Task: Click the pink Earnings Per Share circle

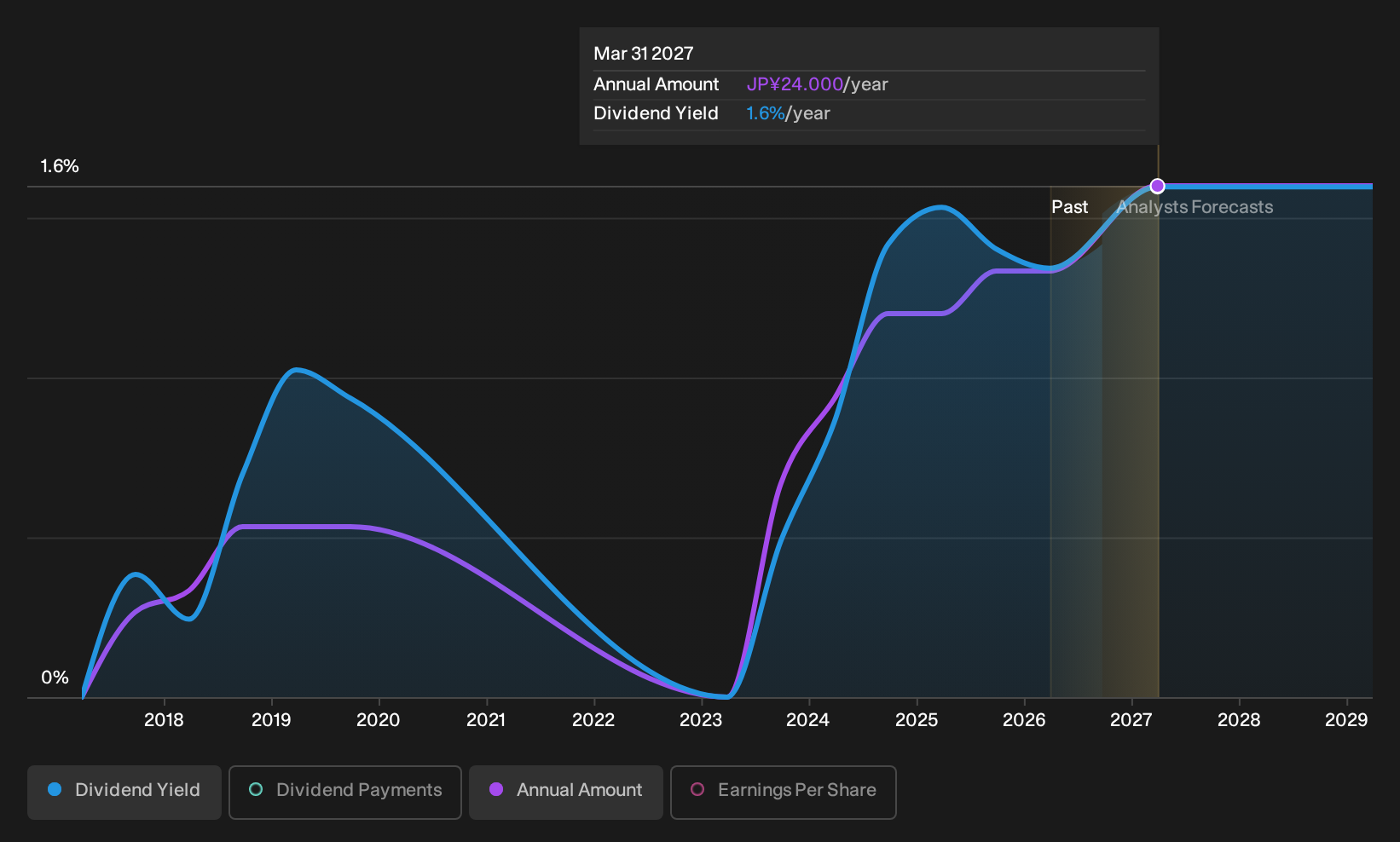Action: (697, 790)
